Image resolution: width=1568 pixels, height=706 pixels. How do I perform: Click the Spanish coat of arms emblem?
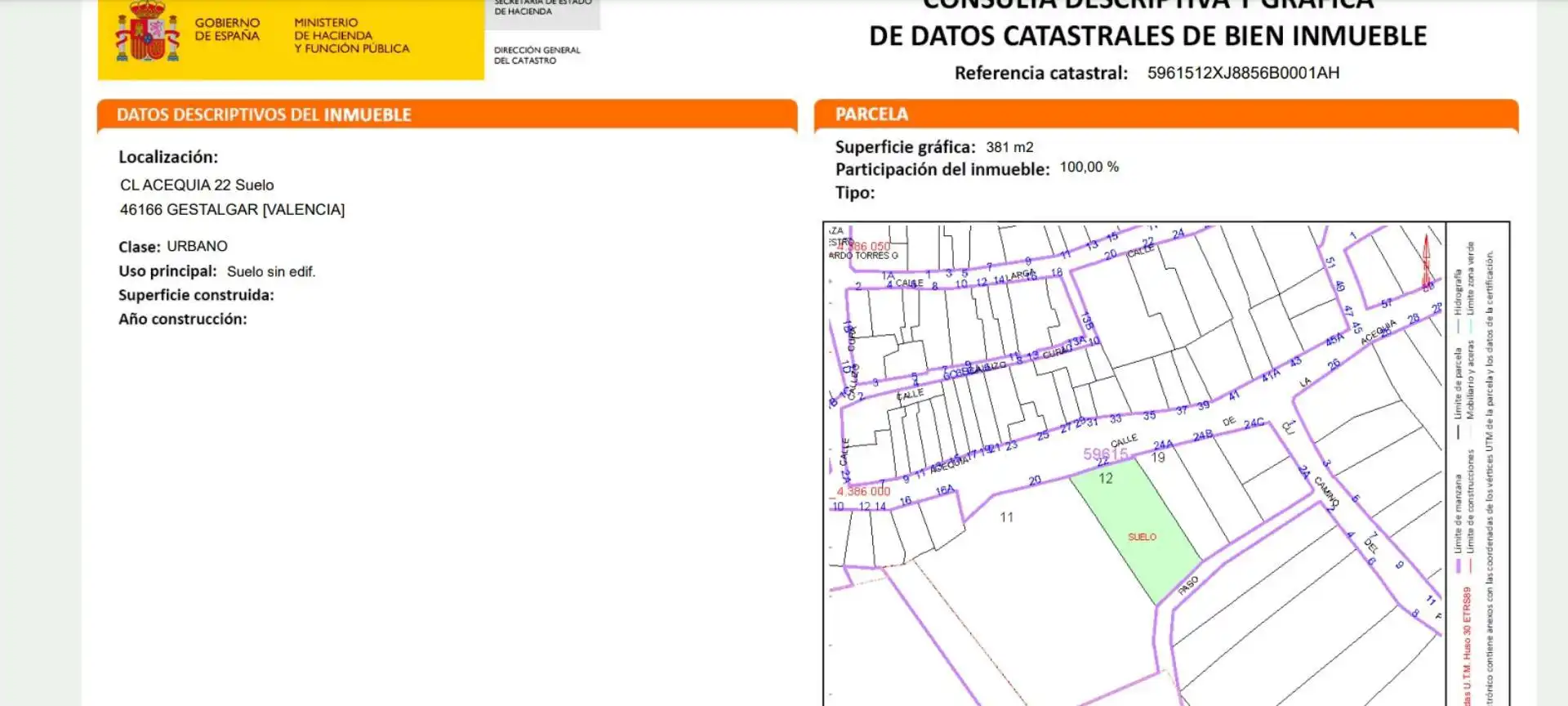pyautogui.click(x=147, y=32)
